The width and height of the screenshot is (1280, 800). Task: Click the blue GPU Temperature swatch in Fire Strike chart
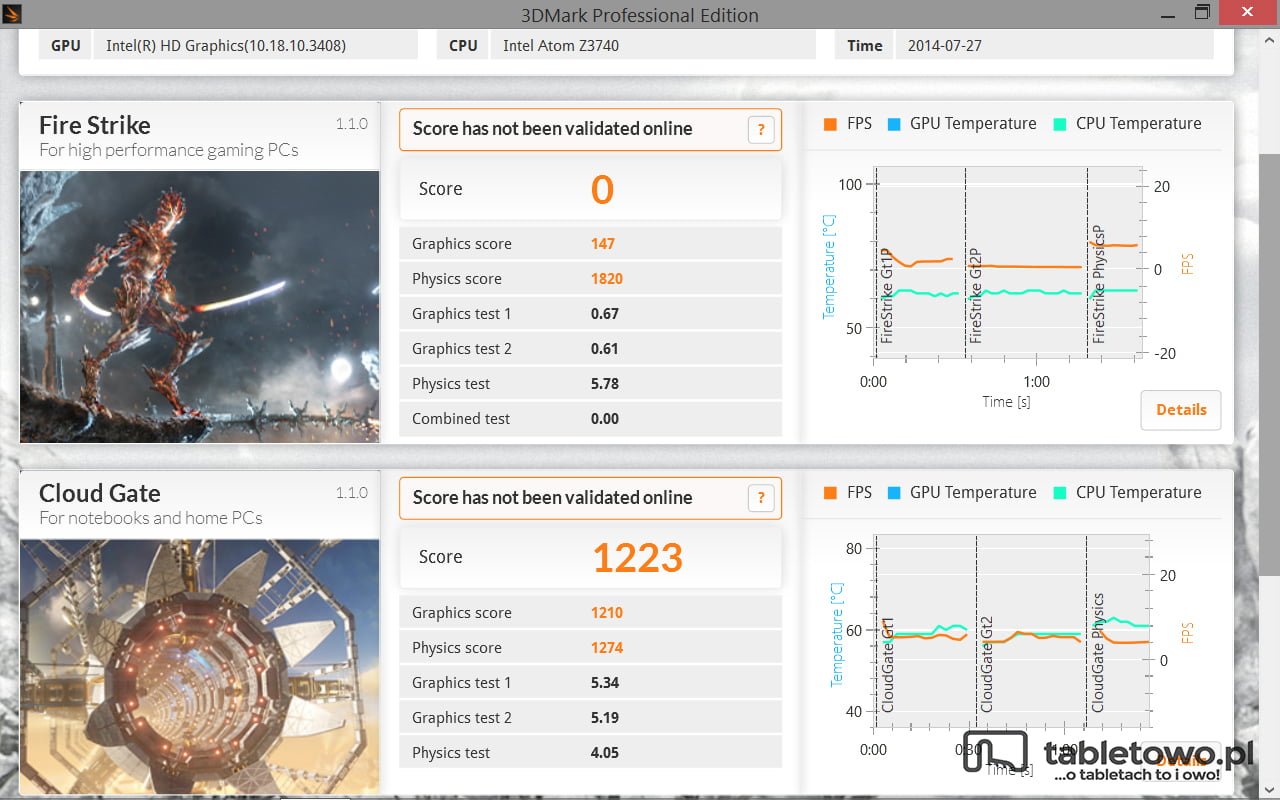coord(894,124)
